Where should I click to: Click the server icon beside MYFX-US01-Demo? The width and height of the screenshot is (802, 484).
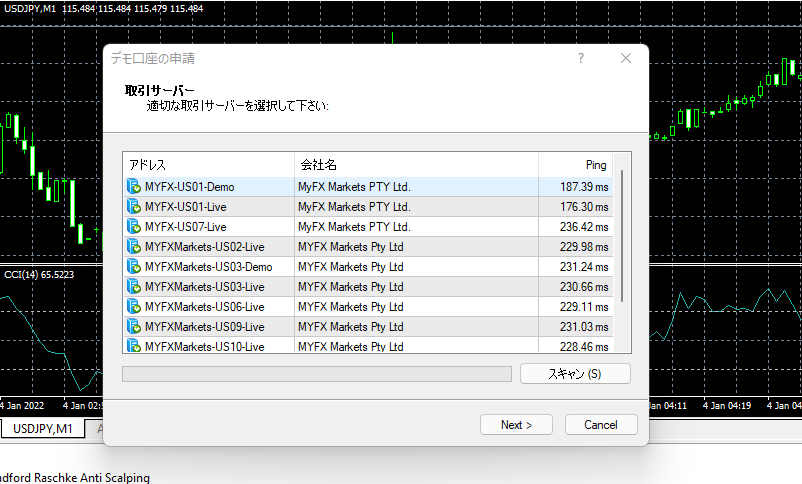pyautogui.click(x=133, y=186)
